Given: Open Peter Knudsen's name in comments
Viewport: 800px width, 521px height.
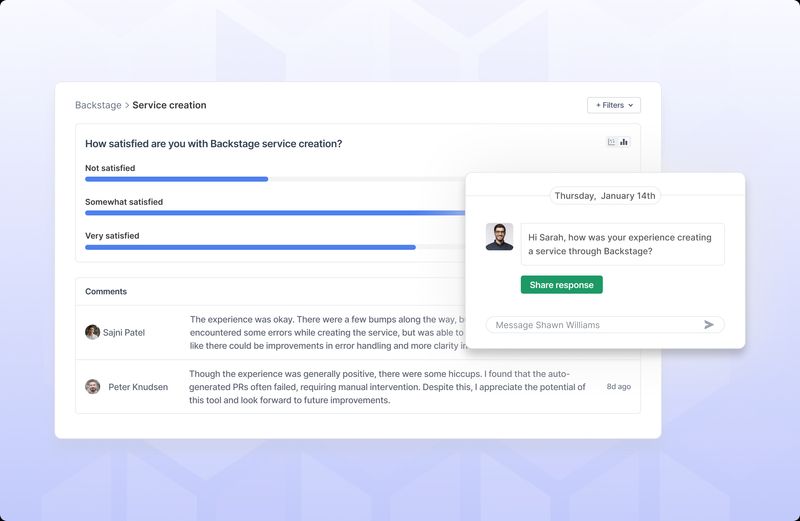Looking at the screenshot, I should click(x=137, y=387).
